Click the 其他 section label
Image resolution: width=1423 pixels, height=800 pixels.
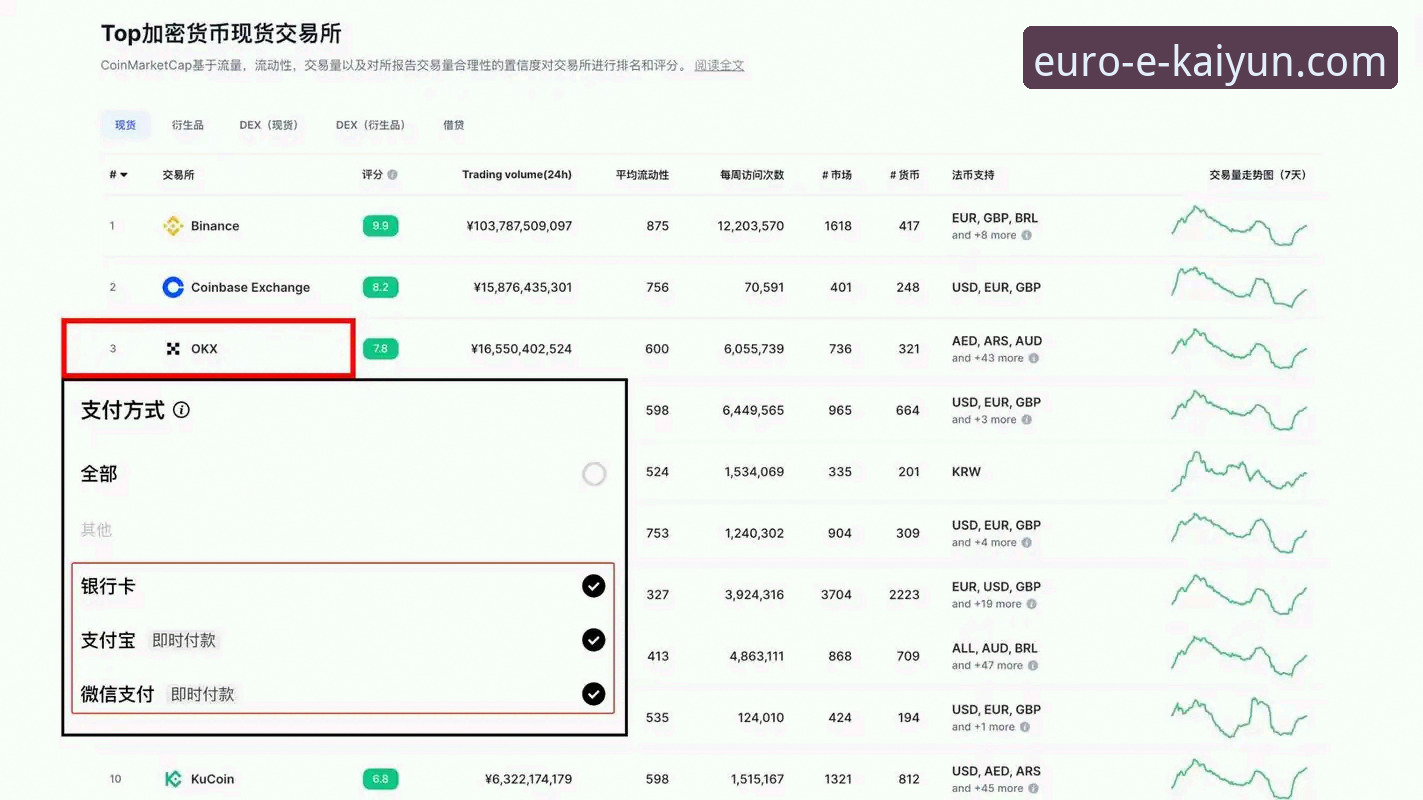[96, 530]
